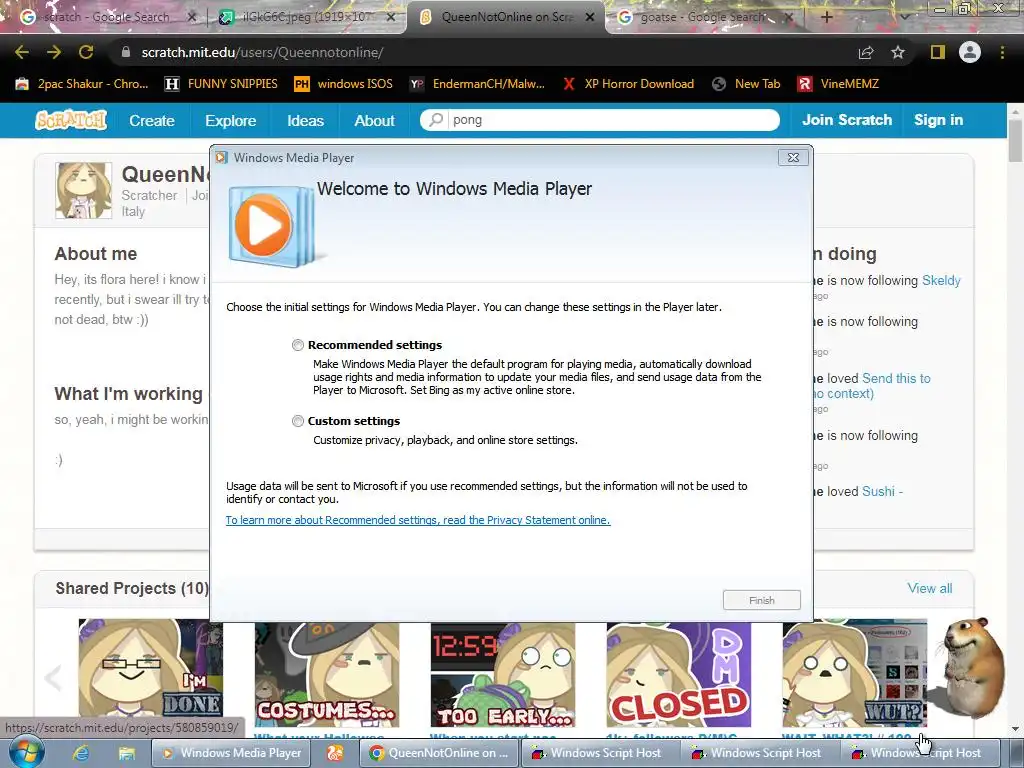The height and width of the screenshot is (768, 1024).
Task: Open 2pac Shakur bookmark
Action: (x=82, y=84)
